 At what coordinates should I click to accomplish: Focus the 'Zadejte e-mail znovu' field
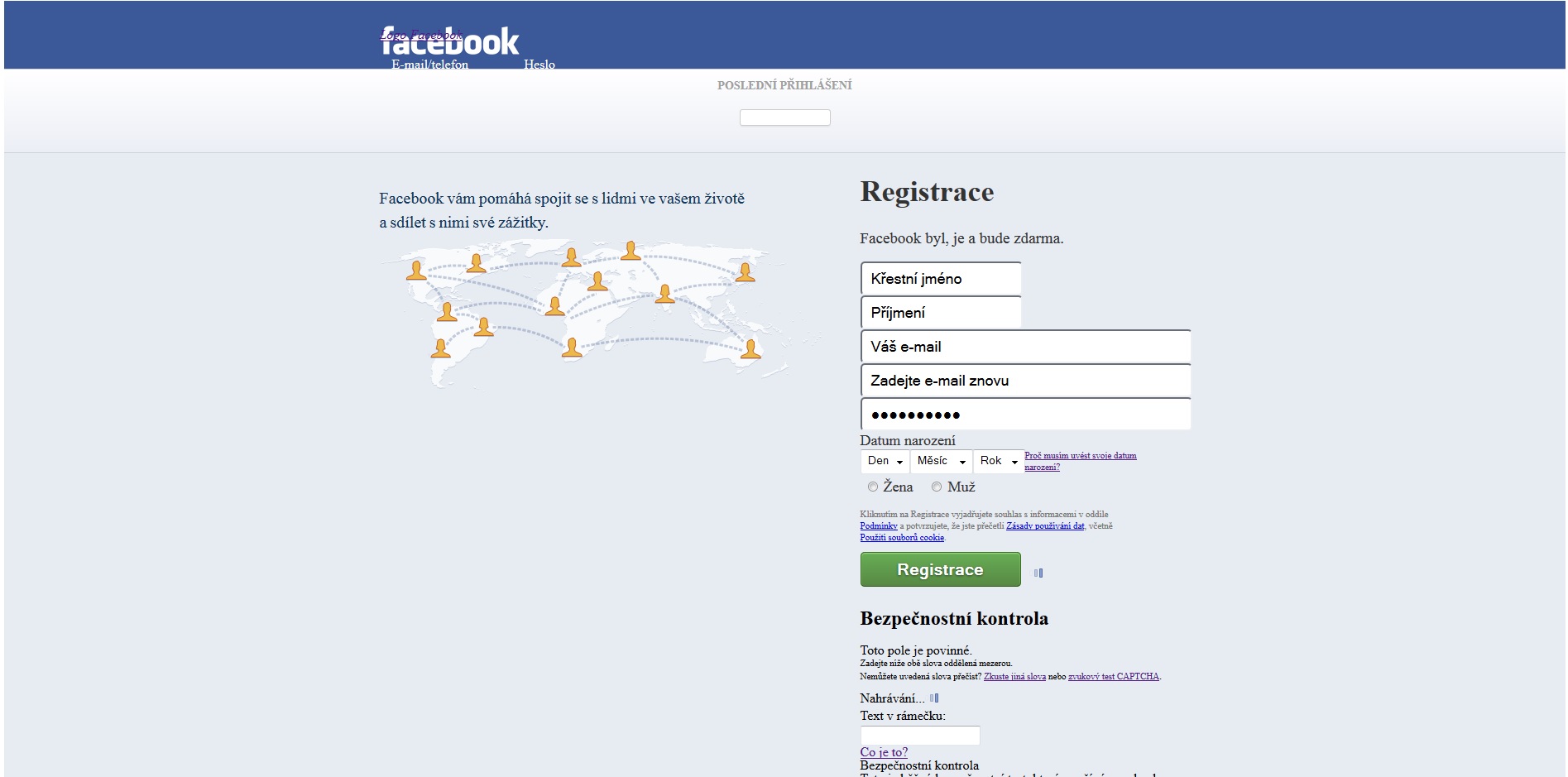pos(1026,381)
